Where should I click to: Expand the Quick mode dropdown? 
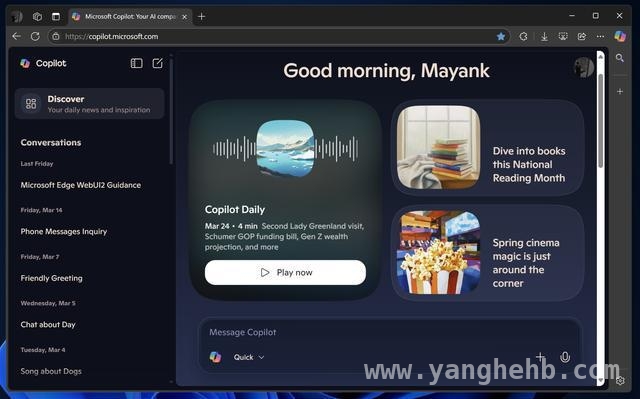pyautogui.click(x=249, y=357)
